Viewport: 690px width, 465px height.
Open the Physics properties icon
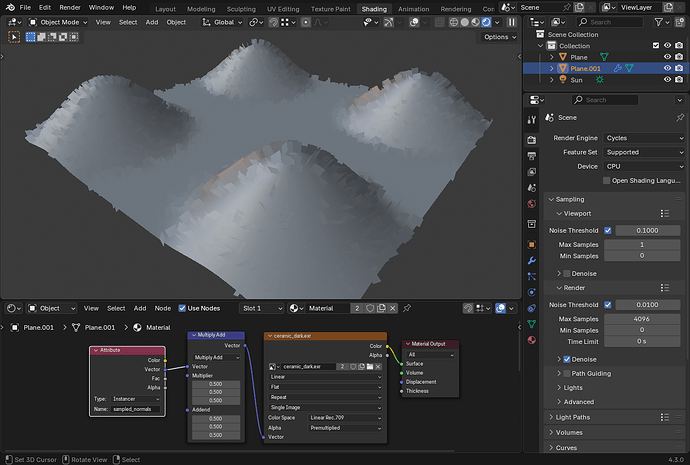pos(532,292)
